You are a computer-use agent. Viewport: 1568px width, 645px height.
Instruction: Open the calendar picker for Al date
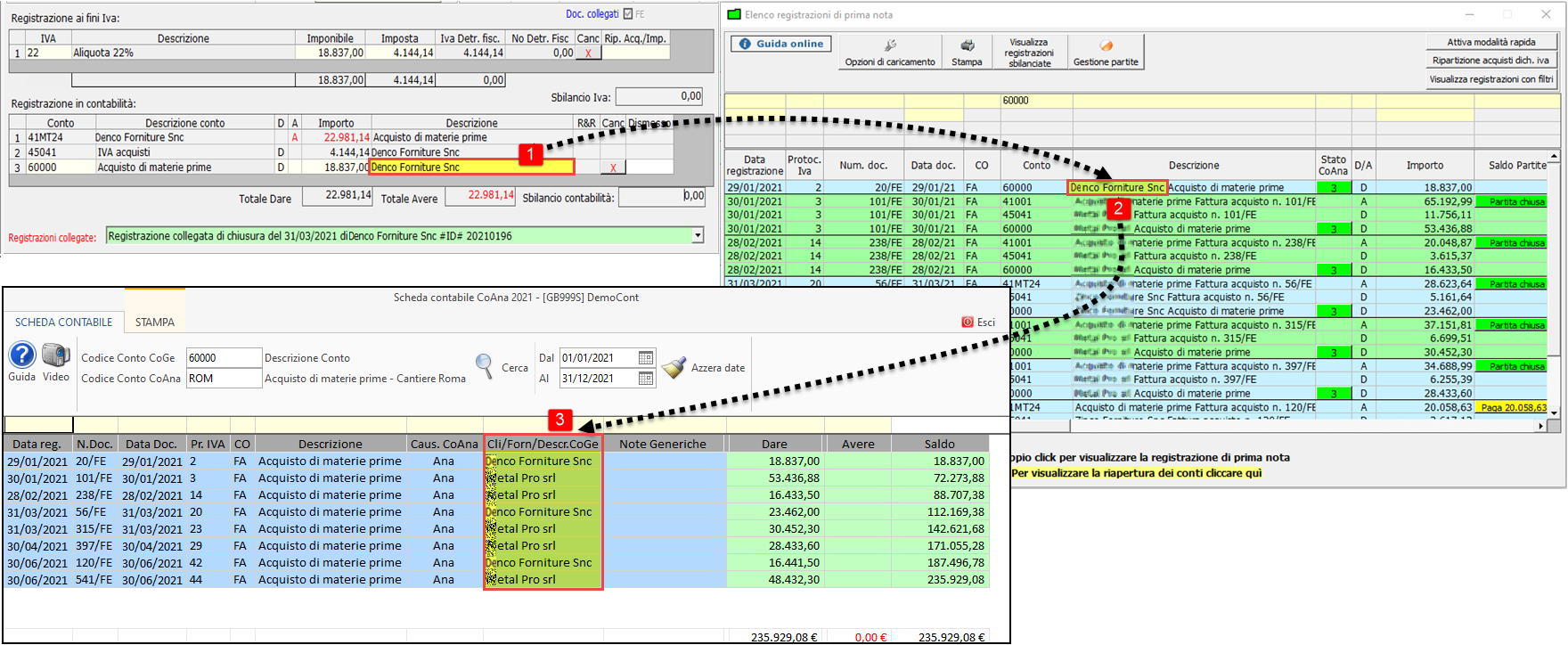(646, 379)
